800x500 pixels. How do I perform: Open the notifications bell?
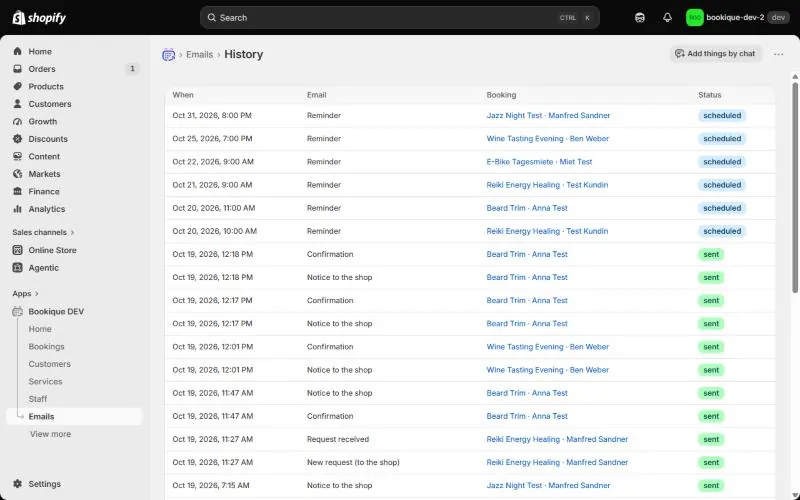click(x=667, y=18)
